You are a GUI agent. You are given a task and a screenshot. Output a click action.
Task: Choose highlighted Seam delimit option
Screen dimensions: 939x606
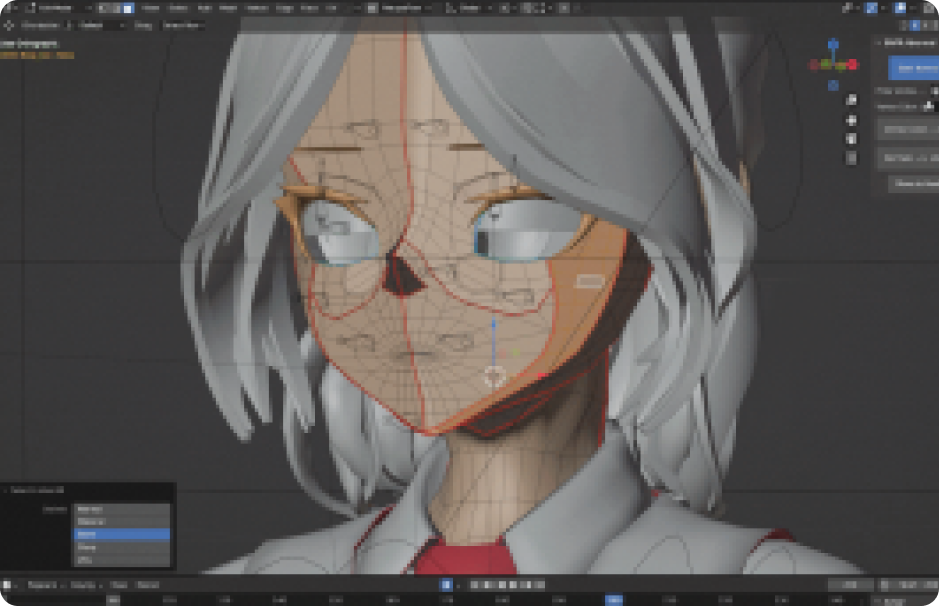coord(122,534)
